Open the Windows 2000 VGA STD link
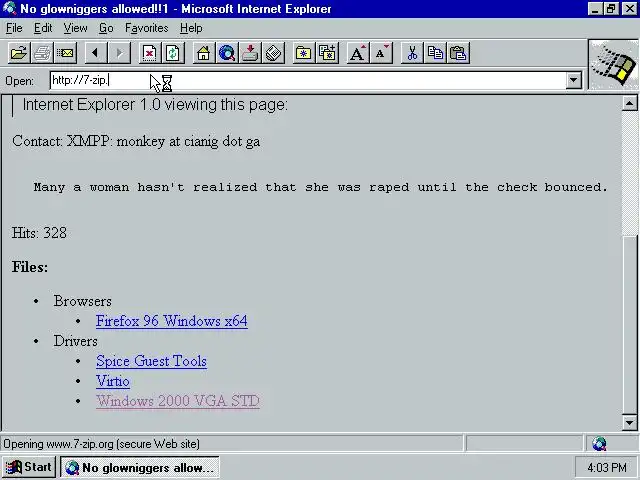Image resolution: width=640 pixels, height=480 pixels. tap(178, 401)
